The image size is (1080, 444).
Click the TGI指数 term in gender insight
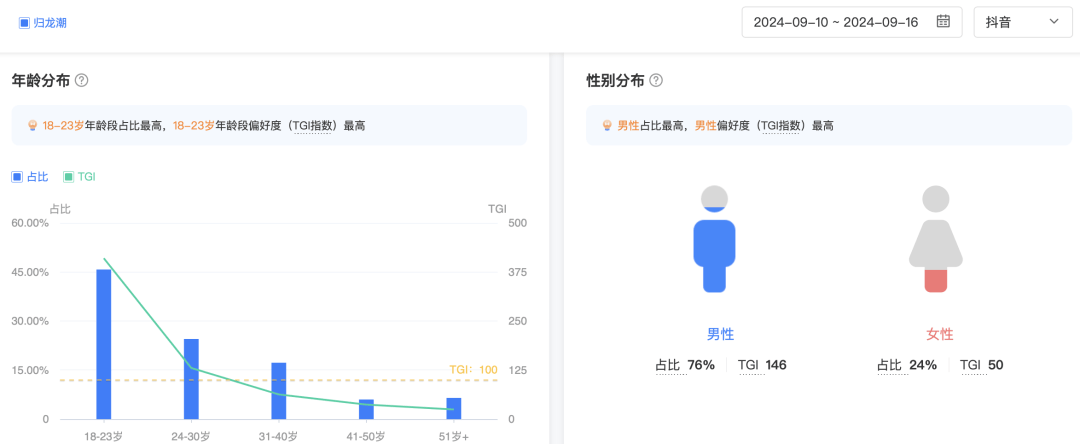pyautogui.click(x=781, y=125)
